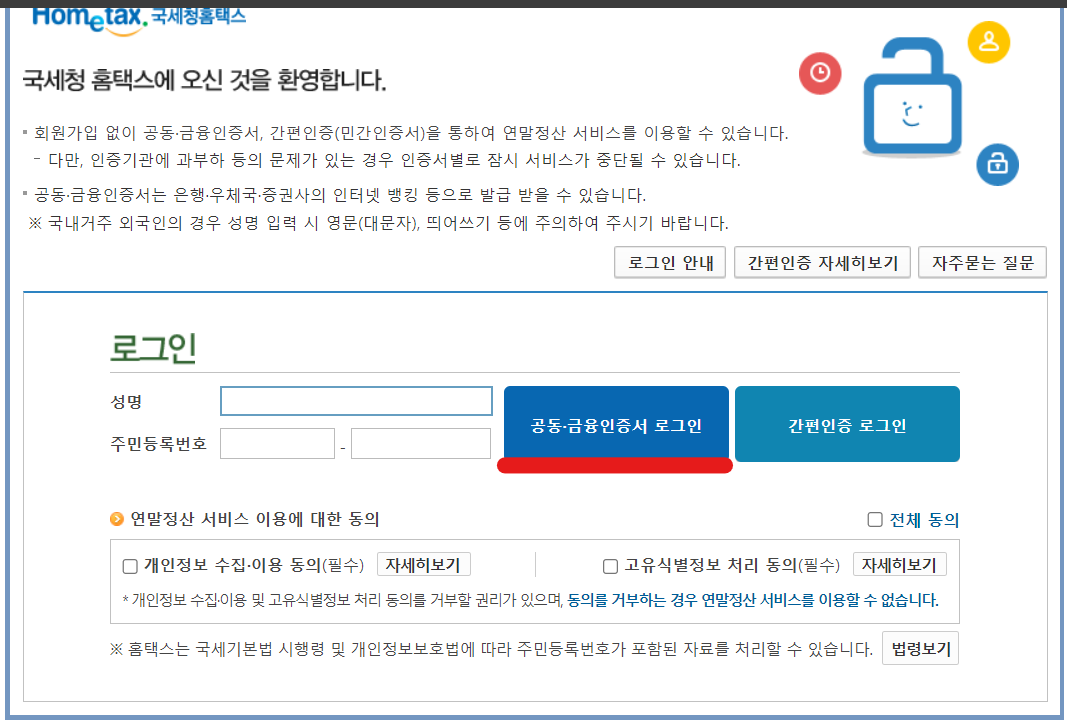Click the 공동·금융인증서 로그인 button

tap(615, 423)
